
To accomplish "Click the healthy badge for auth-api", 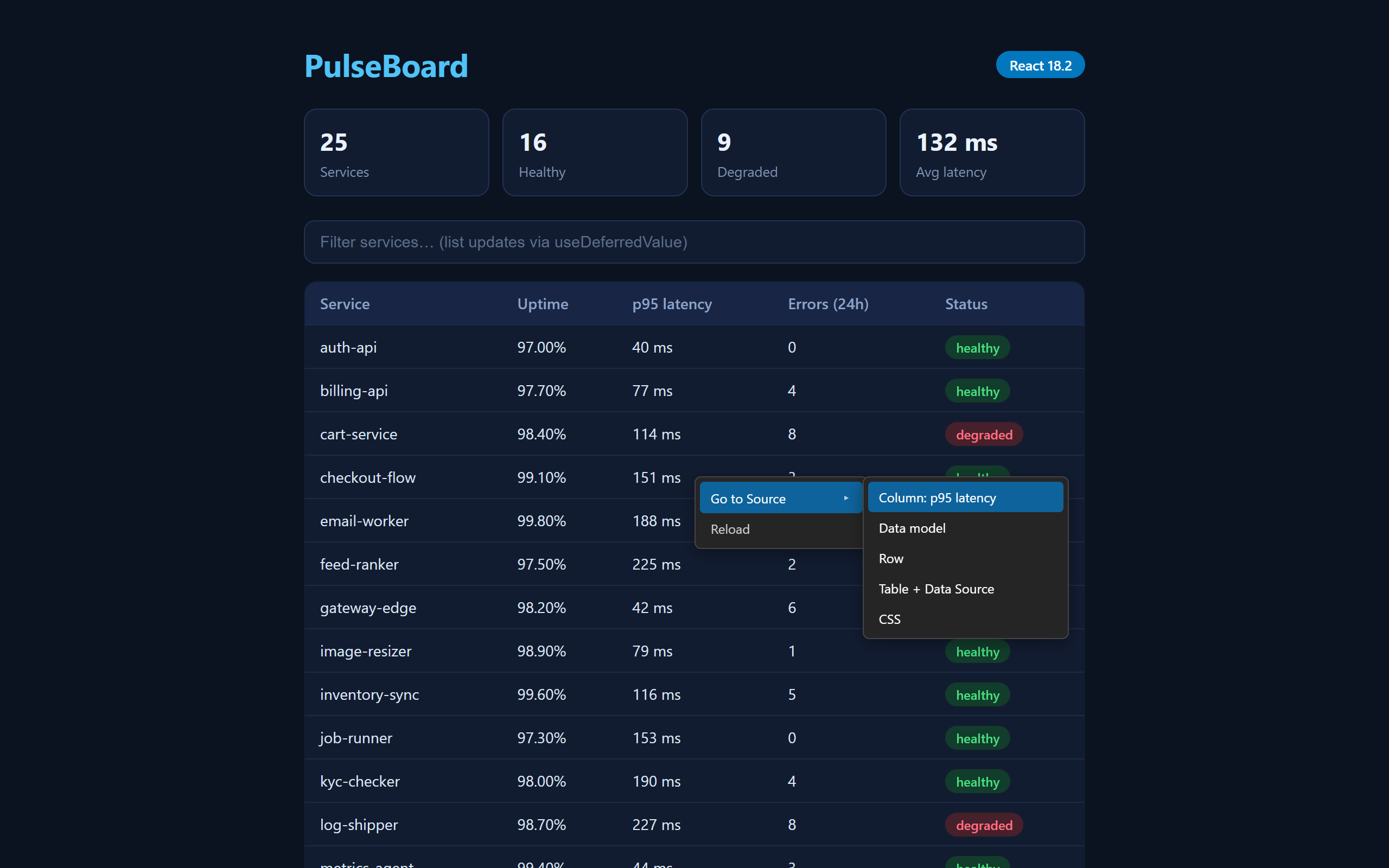I will pyautogui.click(x=978, y=347).
